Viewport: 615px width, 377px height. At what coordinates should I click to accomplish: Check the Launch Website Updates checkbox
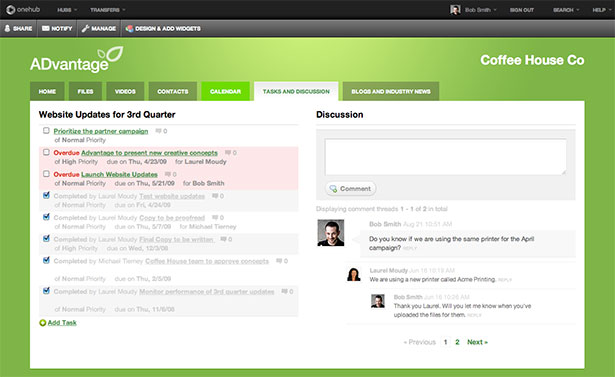[x=46, y=173]
